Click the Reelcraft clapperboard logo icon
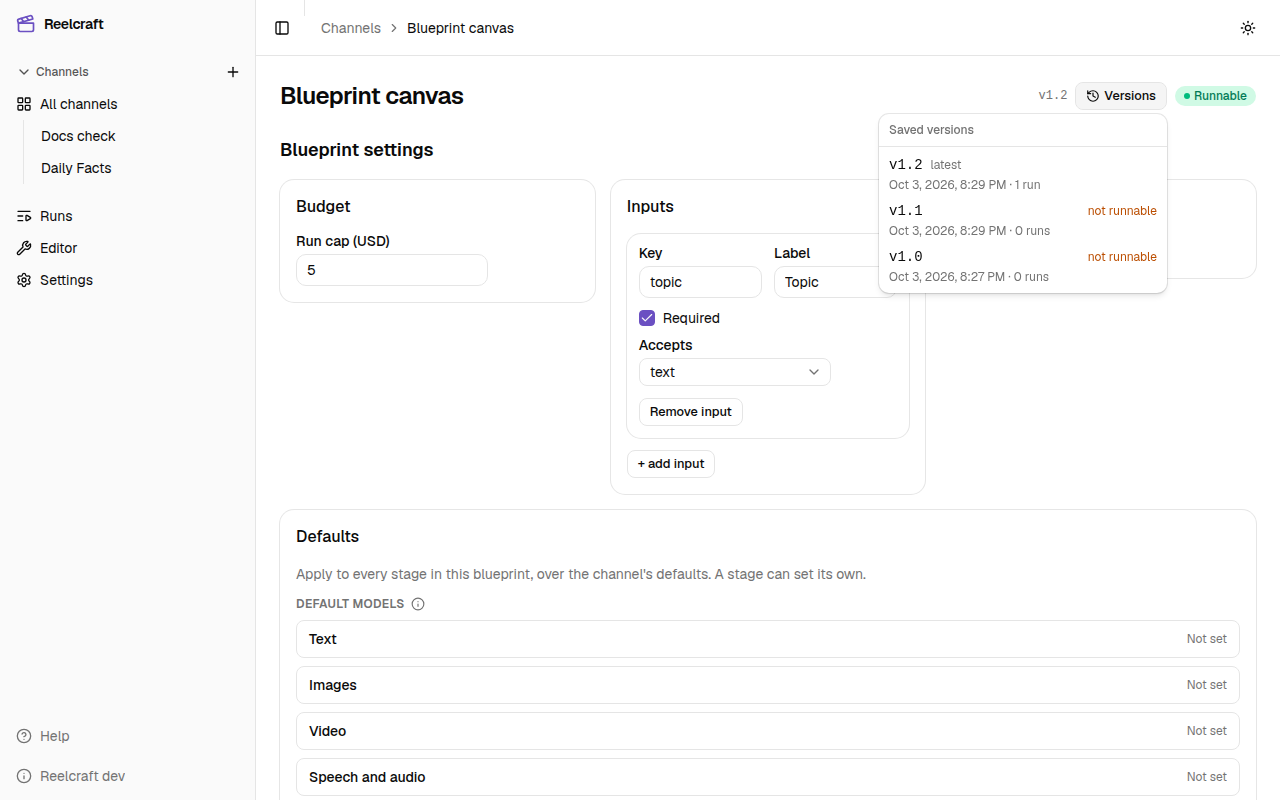Image resolution: width=1280 pixels, height=800 pixels. 26,24
